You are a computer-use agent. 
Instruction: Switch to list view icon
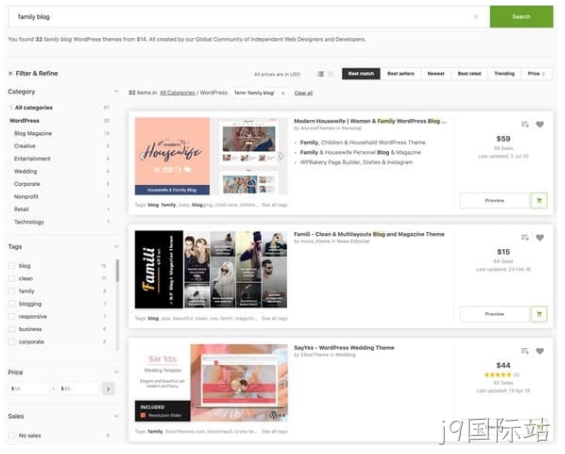(320, 74)
